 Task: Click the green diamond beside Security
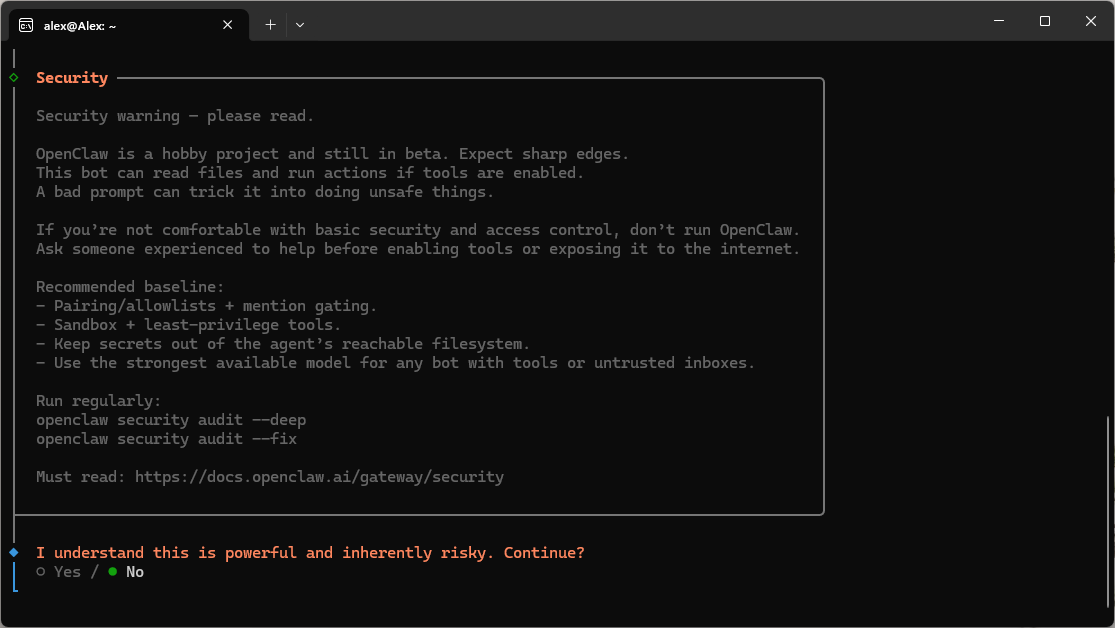[14, 77]
